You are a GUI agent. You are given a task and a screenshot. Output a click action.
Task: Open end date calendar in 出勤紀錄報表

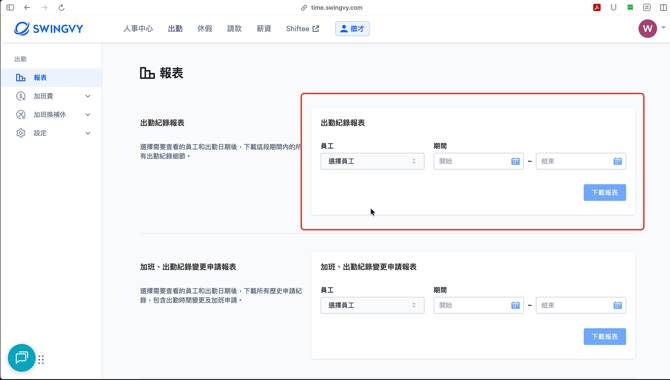pyautogui.click(x=617, y=161)
